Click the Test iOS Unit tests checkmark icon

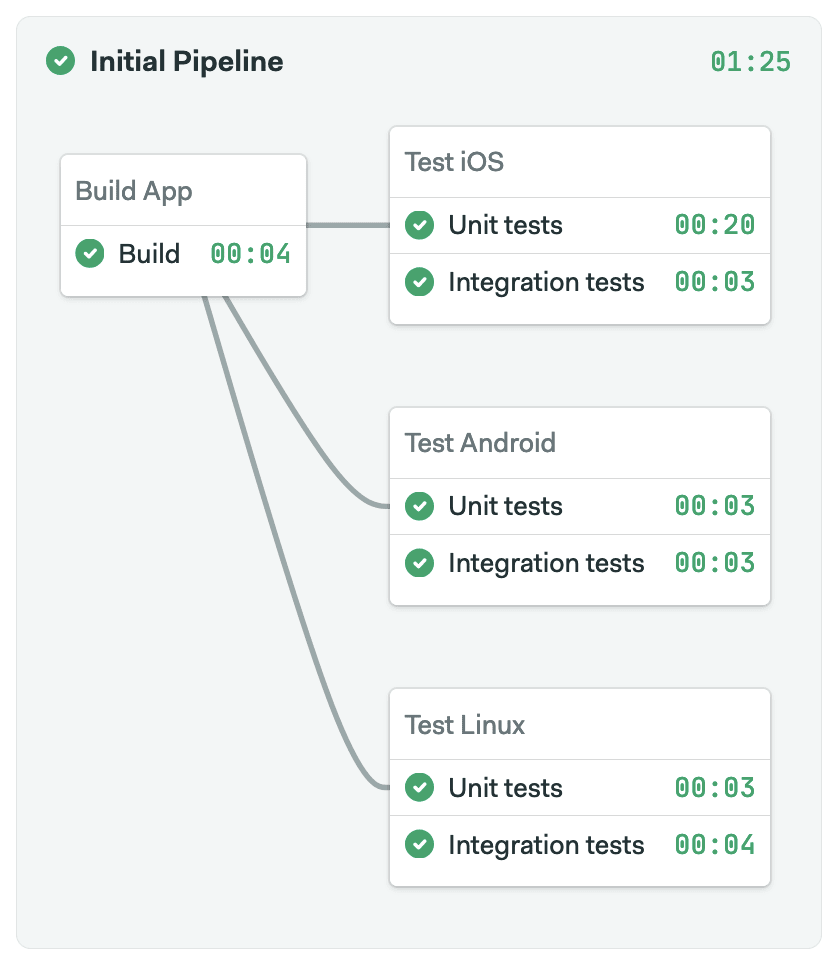coord(419,225)
